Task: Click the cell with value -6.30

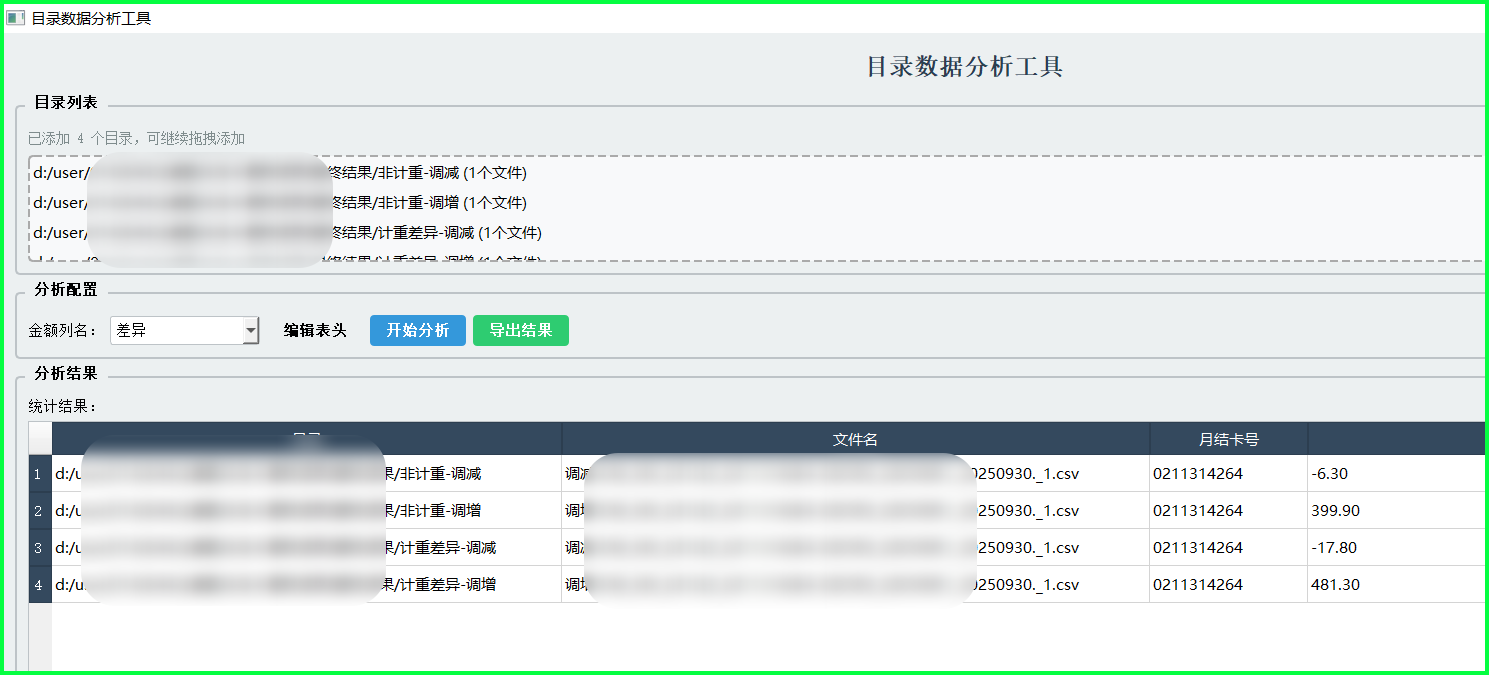Action: click(x=1395, y=474)
